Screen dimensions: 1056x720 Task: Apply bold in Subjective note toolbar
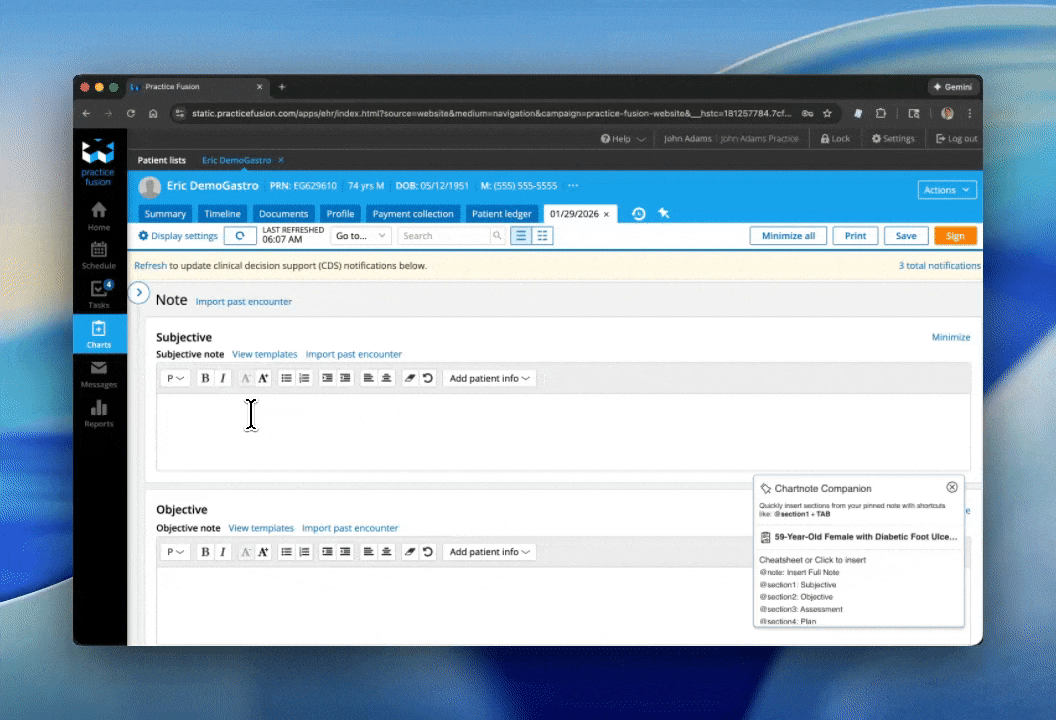click(x=205, y=379)
